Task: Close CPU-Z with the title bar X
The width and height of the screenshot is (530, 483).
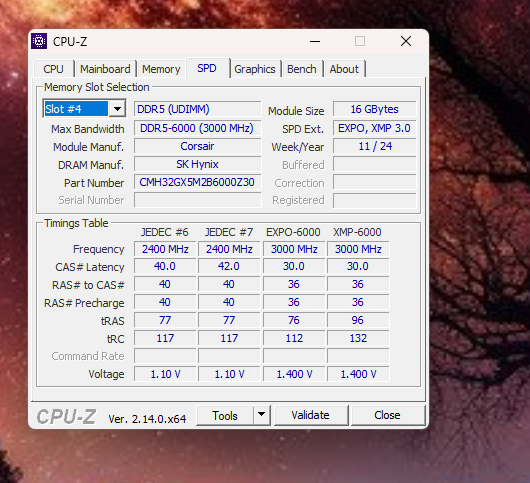Action: [x=406, y=42]
